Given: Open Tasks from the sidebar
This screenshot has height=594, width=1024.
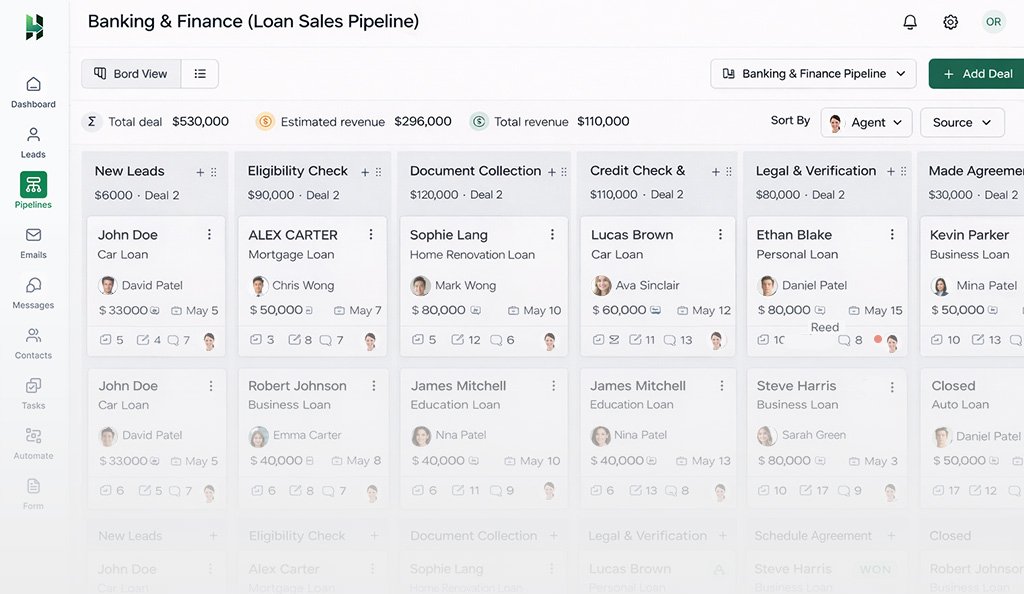Looking at the screenshot, I should point(33,392).
